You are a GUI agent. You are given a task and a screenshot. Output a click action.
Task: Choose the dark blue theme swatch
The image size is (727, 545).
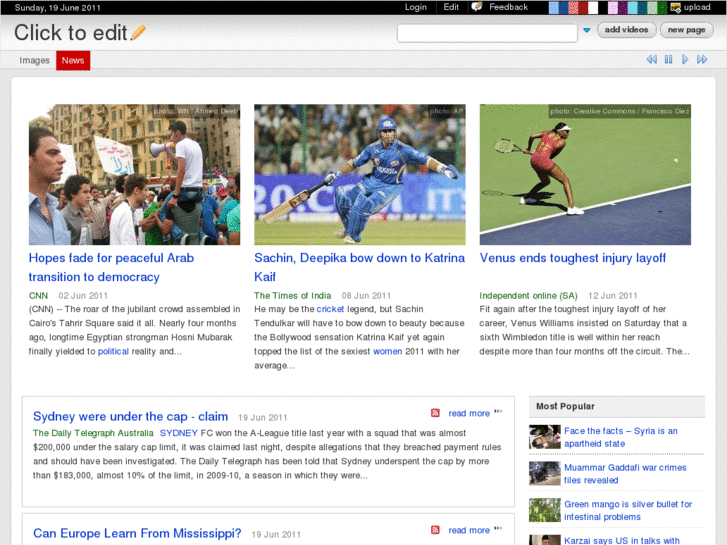click(x=563, y=7)
